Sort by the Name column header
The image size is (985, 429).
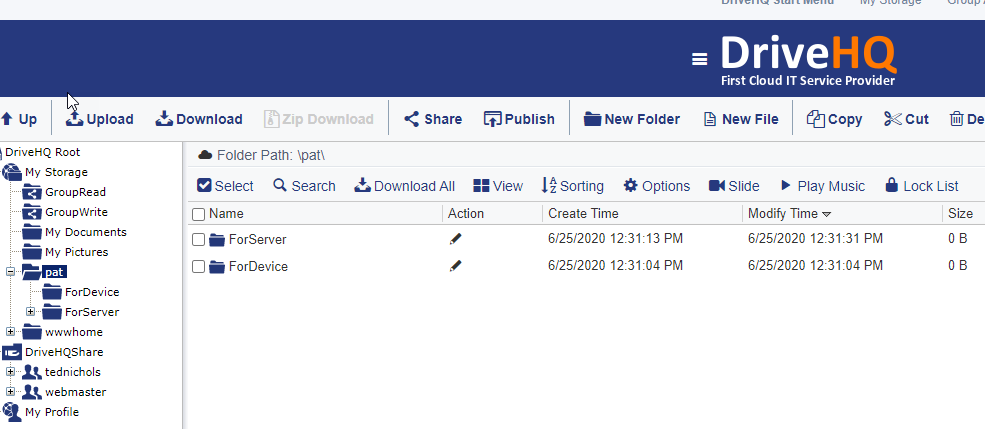point(226,214)
